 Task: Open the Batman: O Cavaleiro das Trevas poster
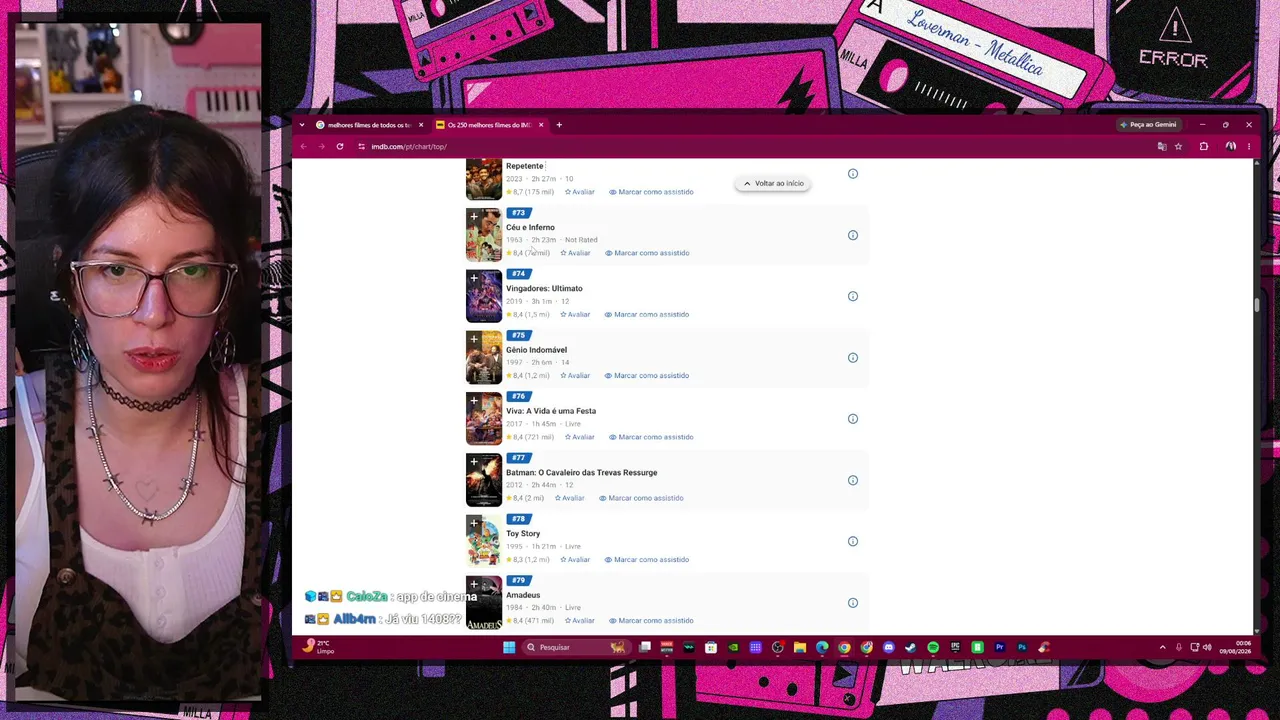coord(484,480)
